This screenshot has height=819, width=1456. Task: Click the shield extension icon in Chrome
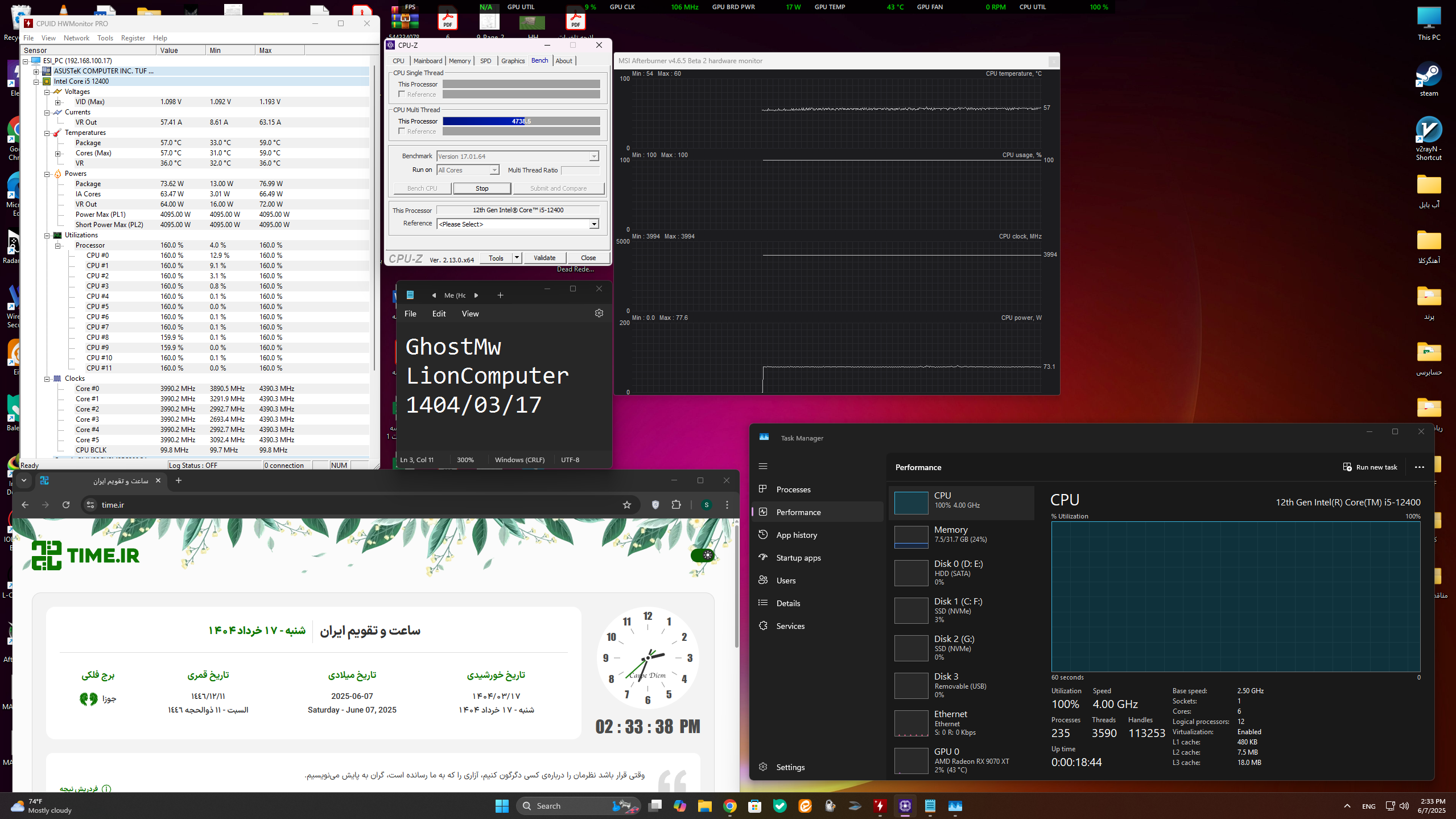[655, 505]
